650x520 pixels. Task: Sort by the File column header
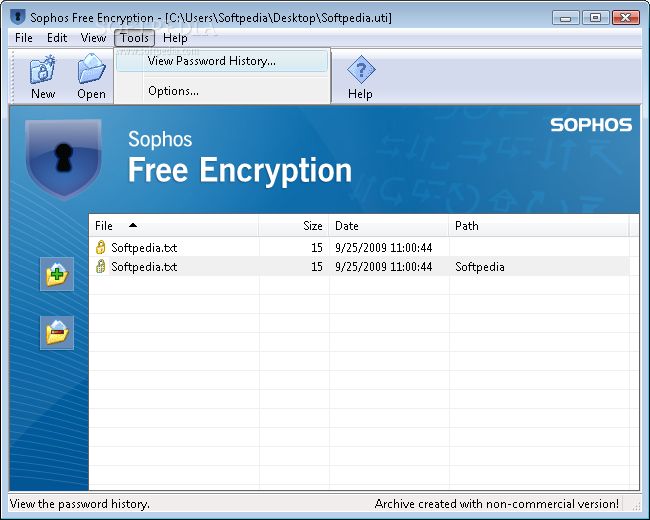click(174, 226)
